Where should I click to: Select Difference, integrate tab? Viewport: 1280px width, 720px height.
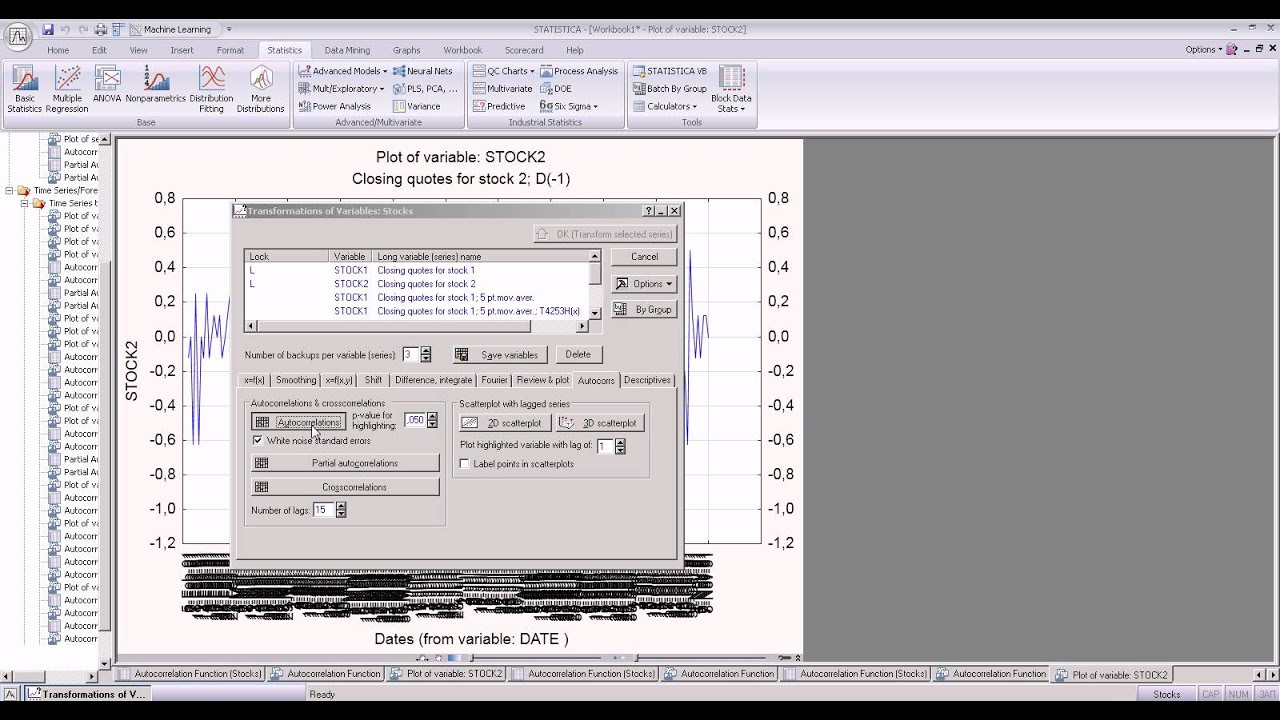(433, 380)
